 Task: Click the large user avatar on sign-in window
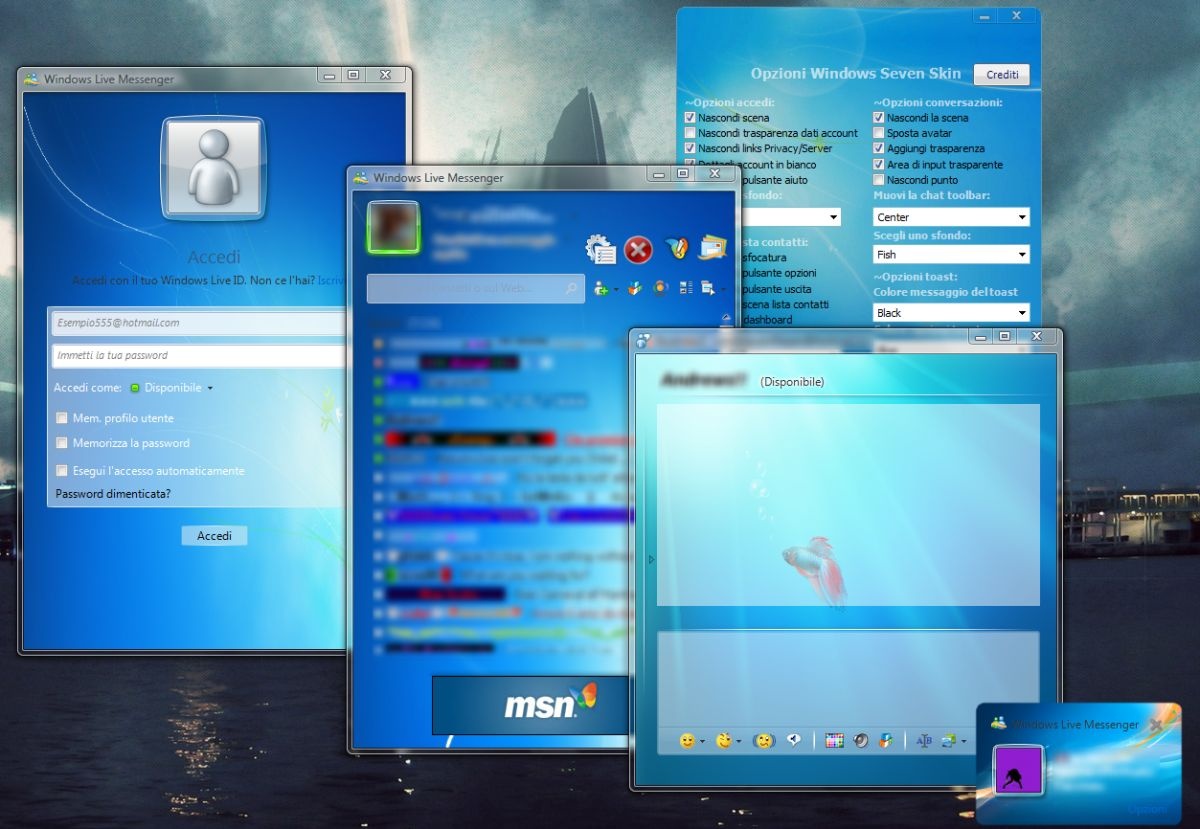(x=214, y=167)
